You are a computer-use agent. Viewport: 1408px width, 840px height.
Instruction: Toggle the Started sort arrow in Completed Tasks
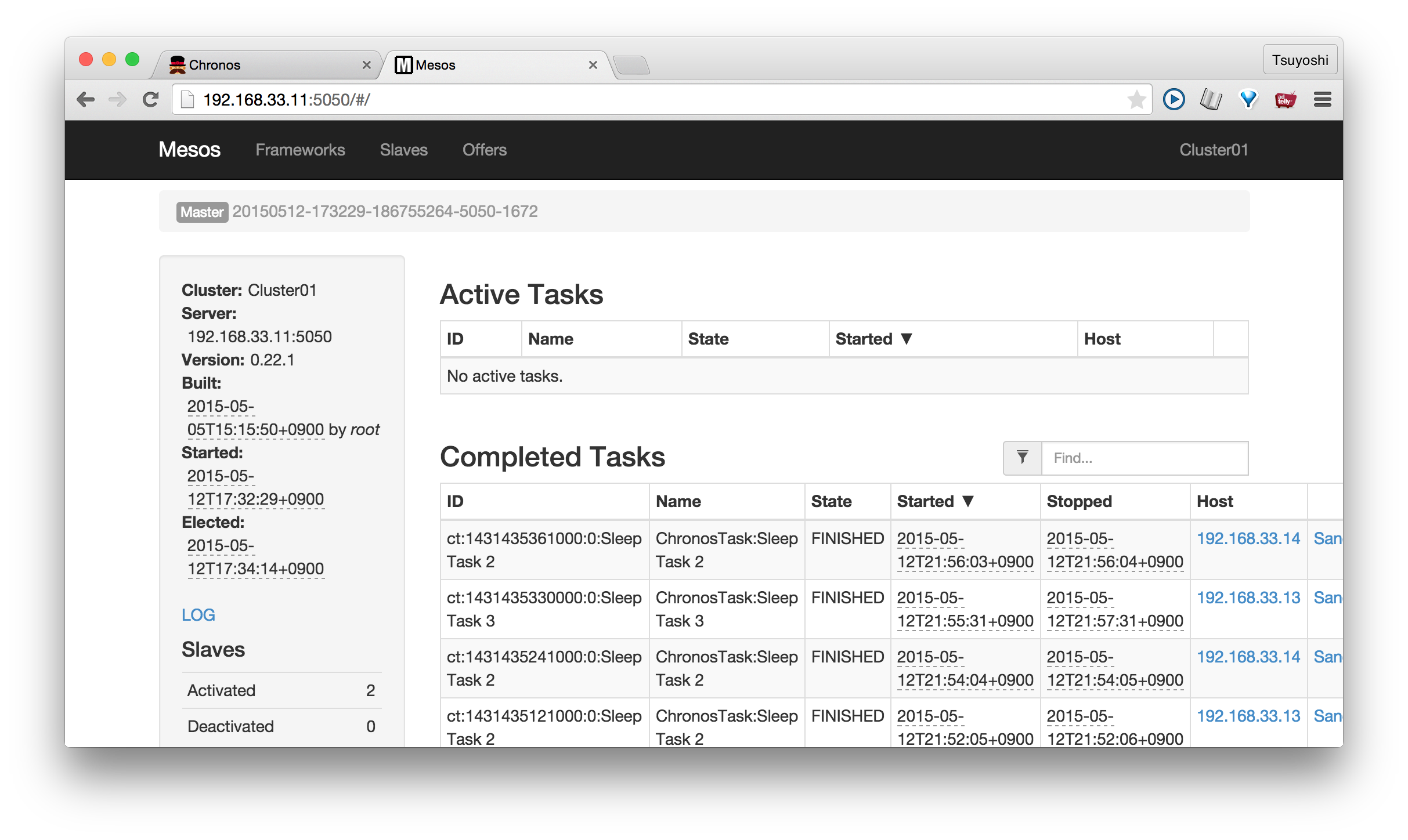(968, 501)
